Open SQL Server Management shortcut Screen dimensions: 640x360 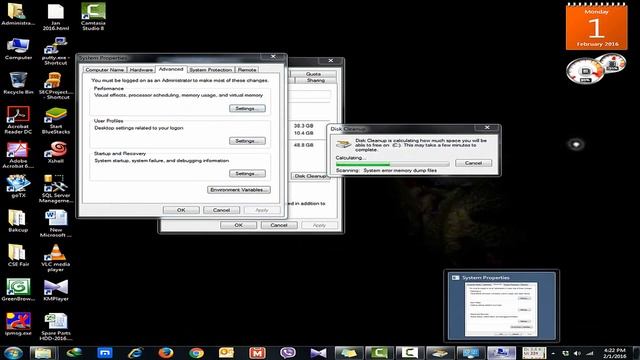(x=56, y=189)
